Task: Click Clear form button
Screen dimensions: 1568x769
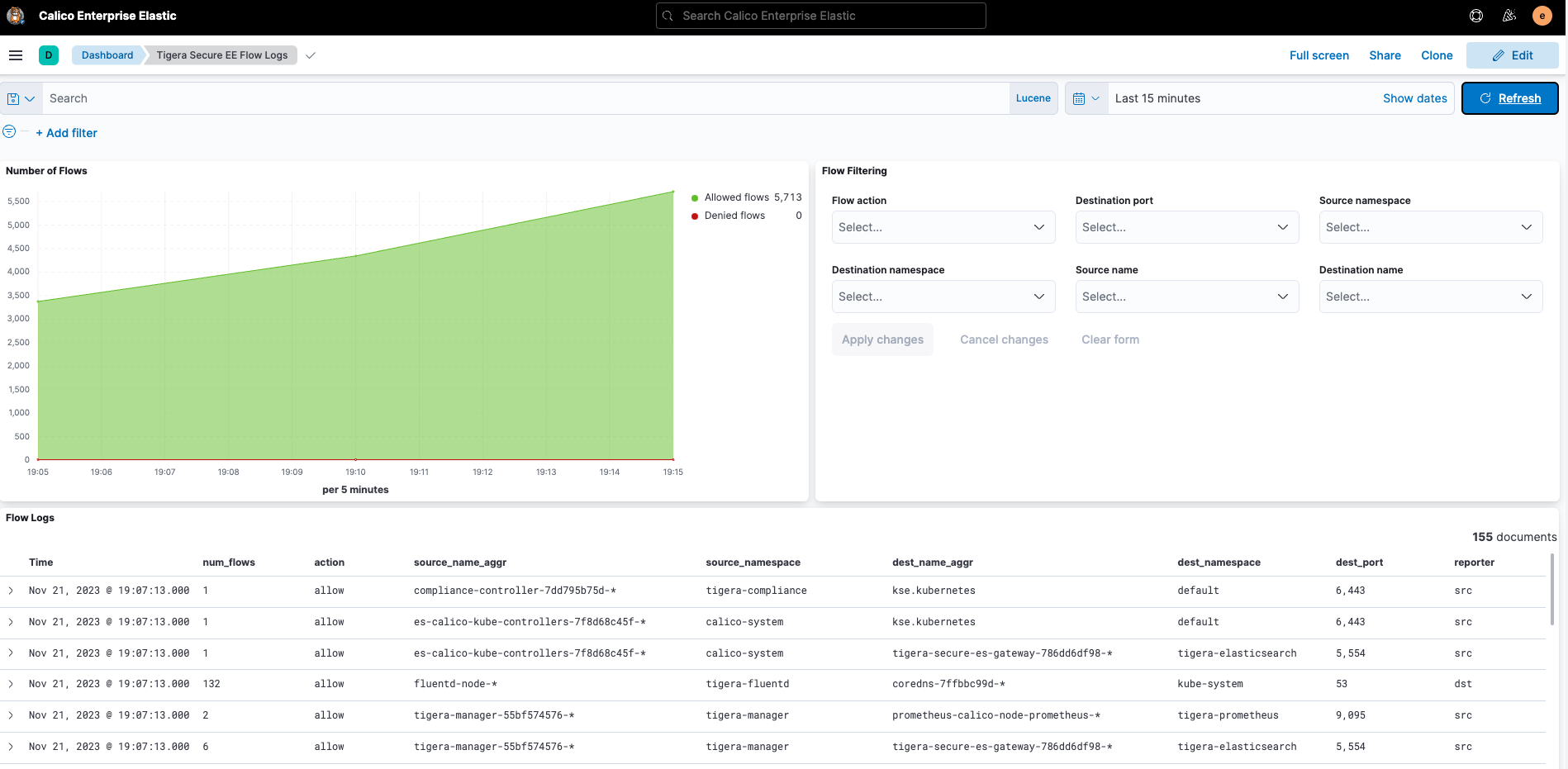Action: (1110, 339)
